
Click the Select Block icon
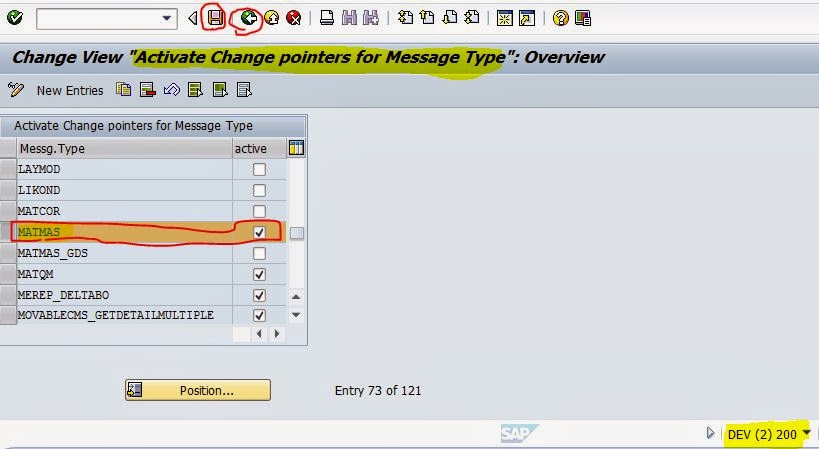[220, 90]
